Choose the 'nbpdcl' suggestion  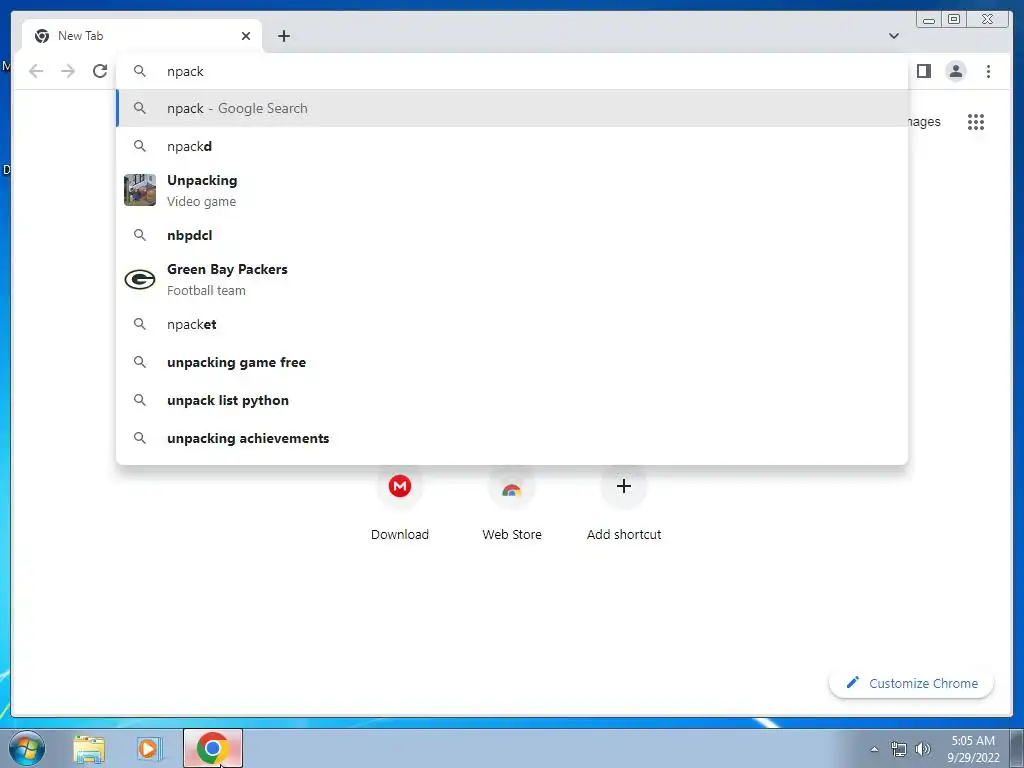click(x=512, y=235)
